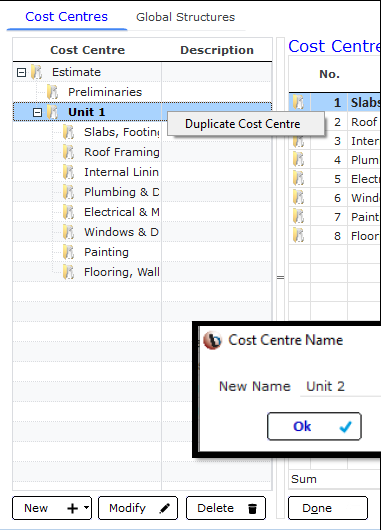Image resolution: width=381 pixels, height=530 pixels.
Task: Select table row 3 Inter
Action: click(x=335, y=141)
